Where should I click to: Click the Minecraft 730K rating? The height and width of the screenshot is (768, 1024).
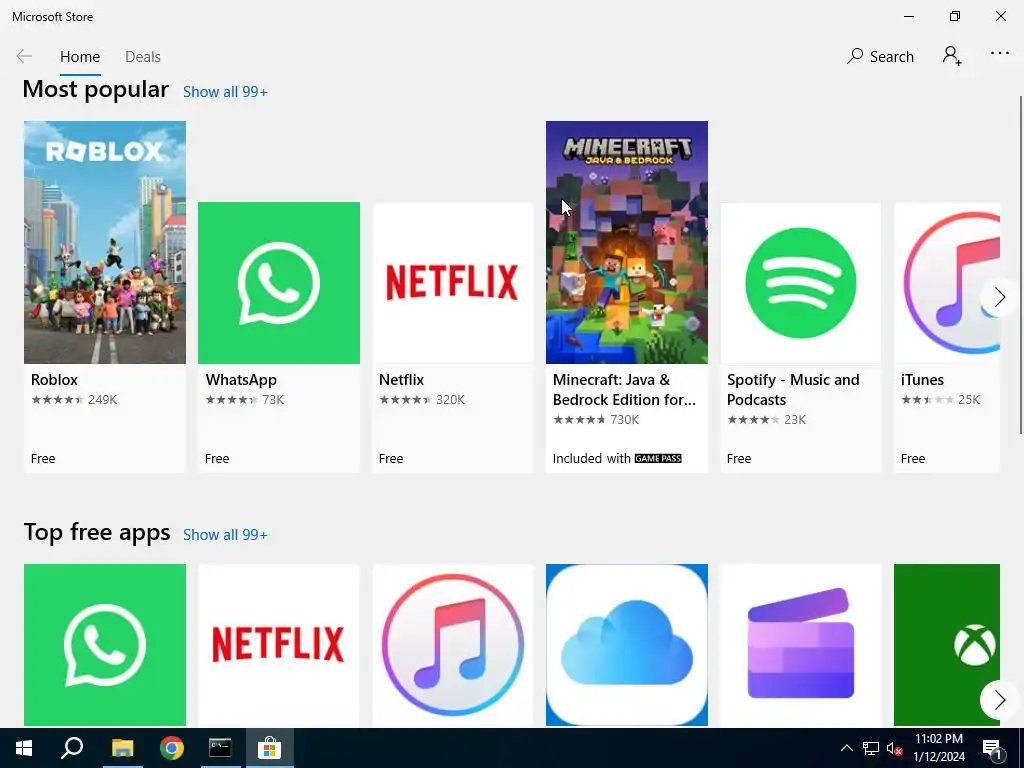tap(596, 420)
